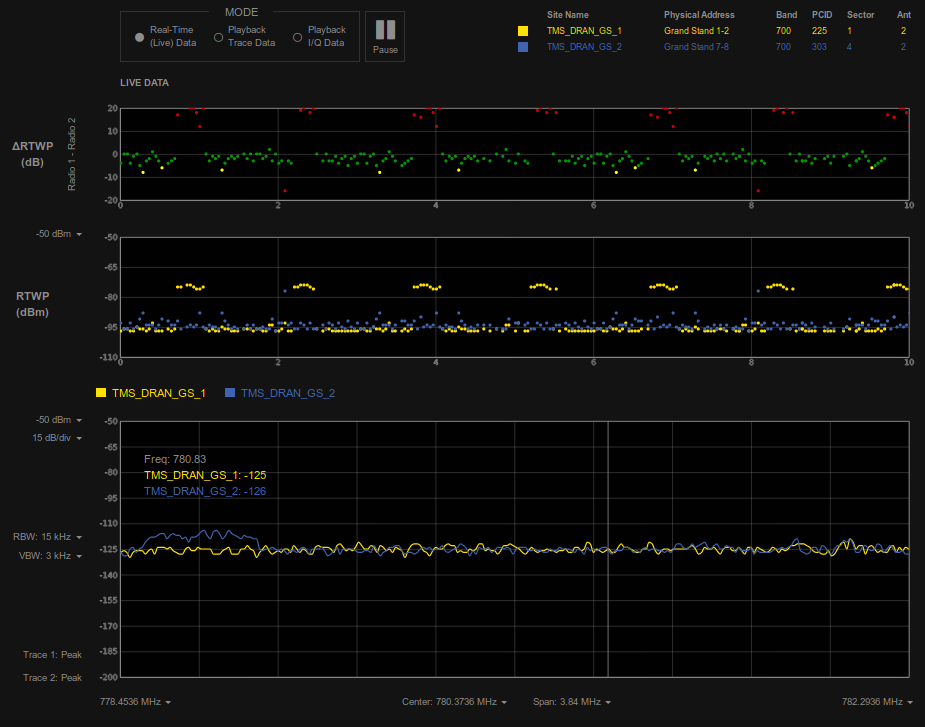Click the Freq: 780.83 readout
925x727 pixels.
click(175, 459)
